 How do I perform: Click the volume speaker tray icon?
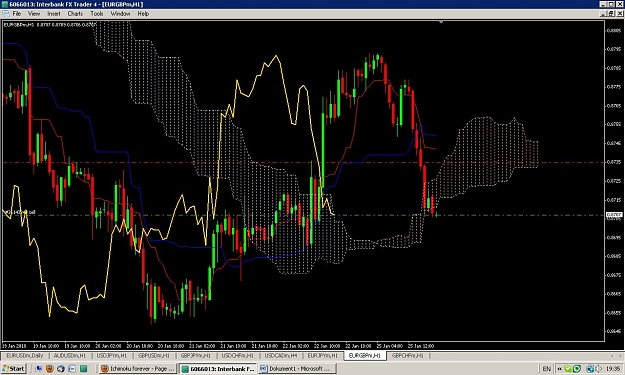click(598, 369)
